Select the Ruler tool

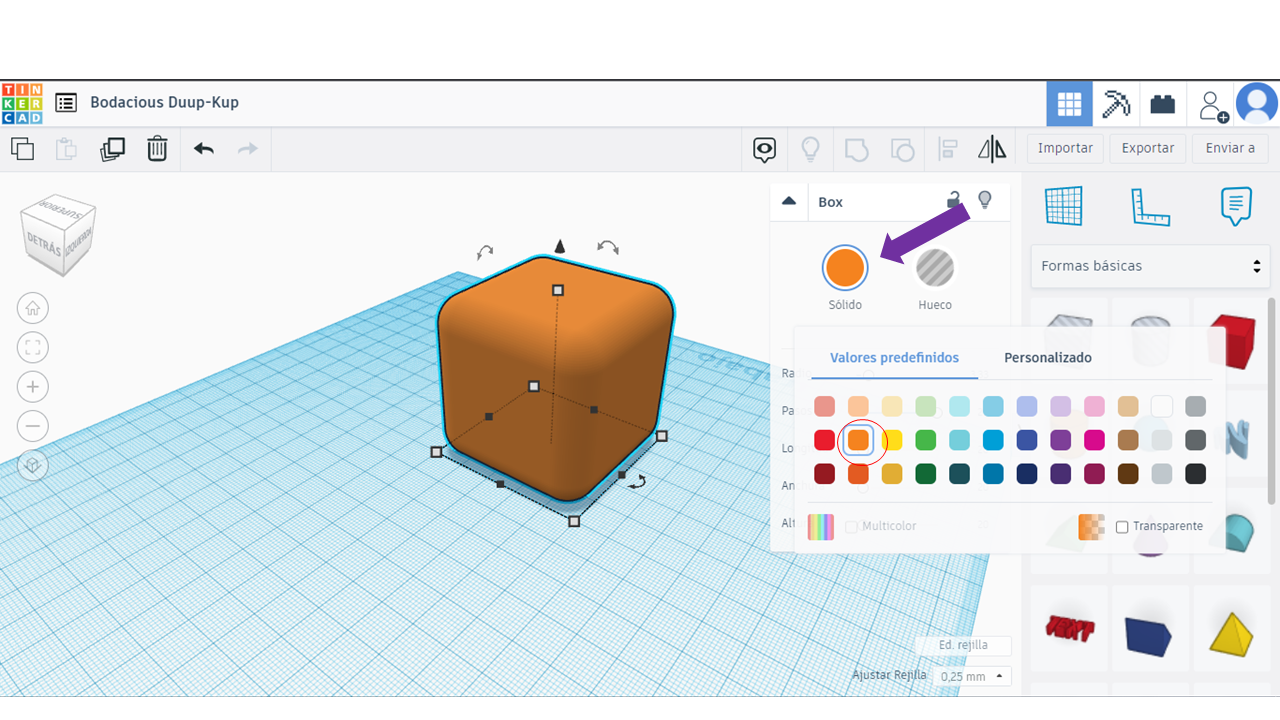point(1150,206)
